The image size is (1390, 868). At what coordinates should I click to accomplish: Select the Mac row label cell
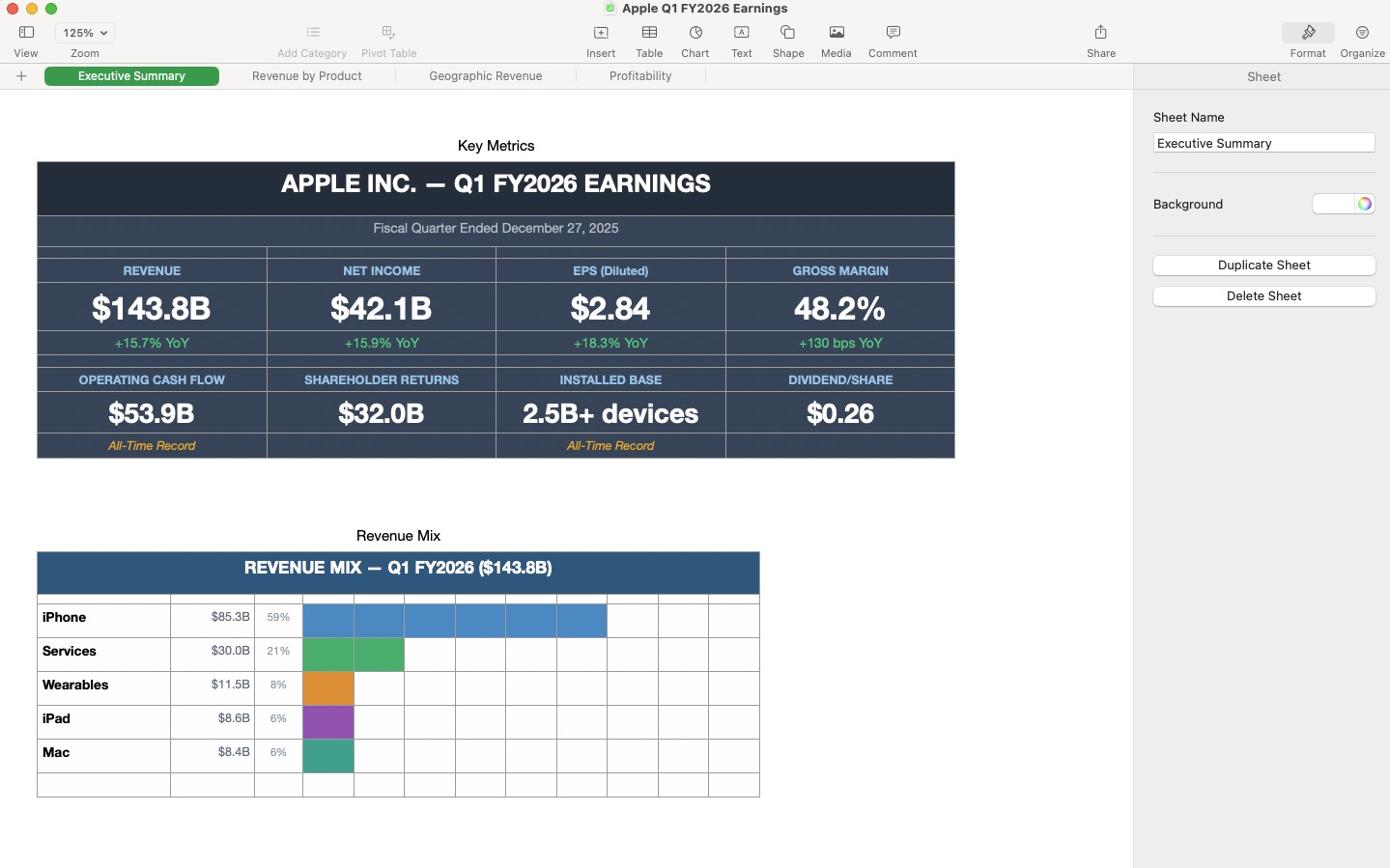(103, 756)
